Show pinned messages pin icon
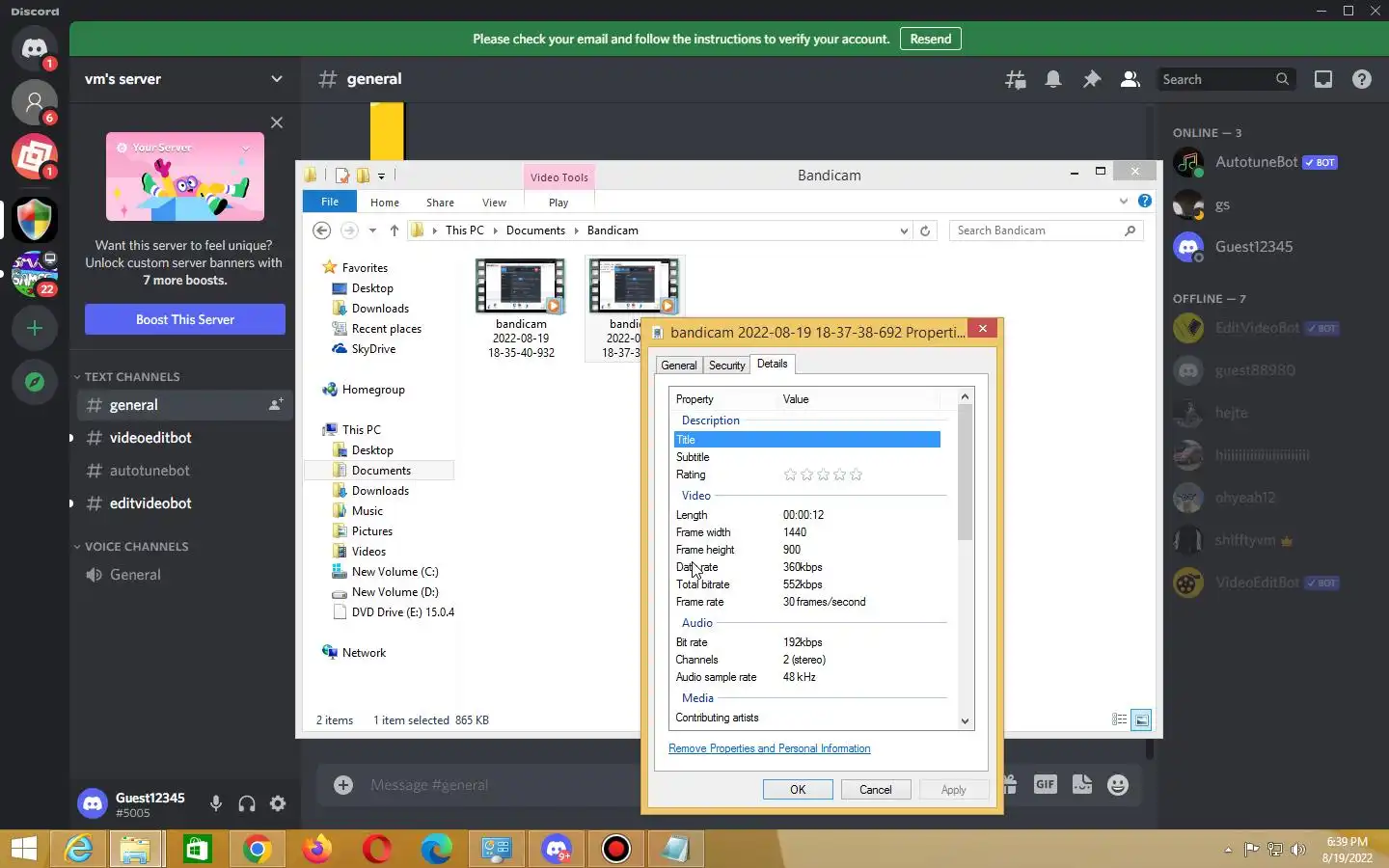This screenshot has height=868, width=1389. [x=1092, y=80]
